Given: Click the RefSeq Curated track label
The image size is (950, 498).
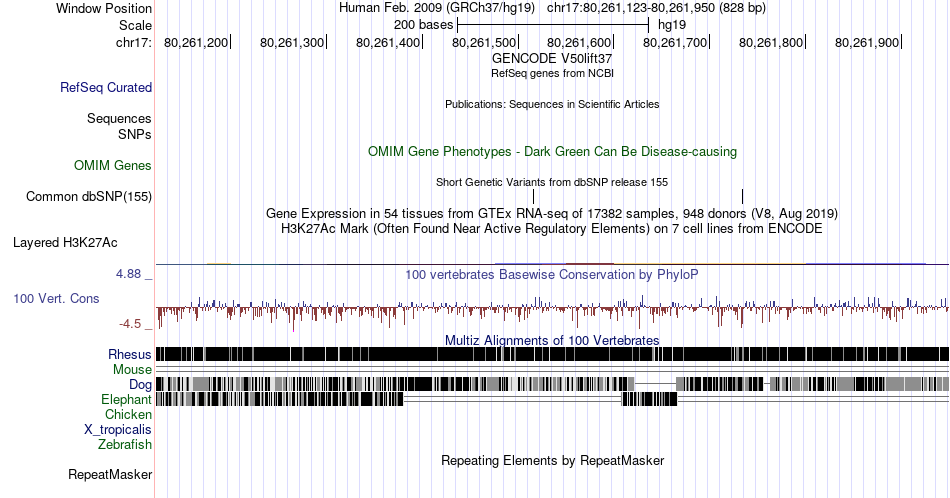Looking at the screenshot, I should coord(105,87).
